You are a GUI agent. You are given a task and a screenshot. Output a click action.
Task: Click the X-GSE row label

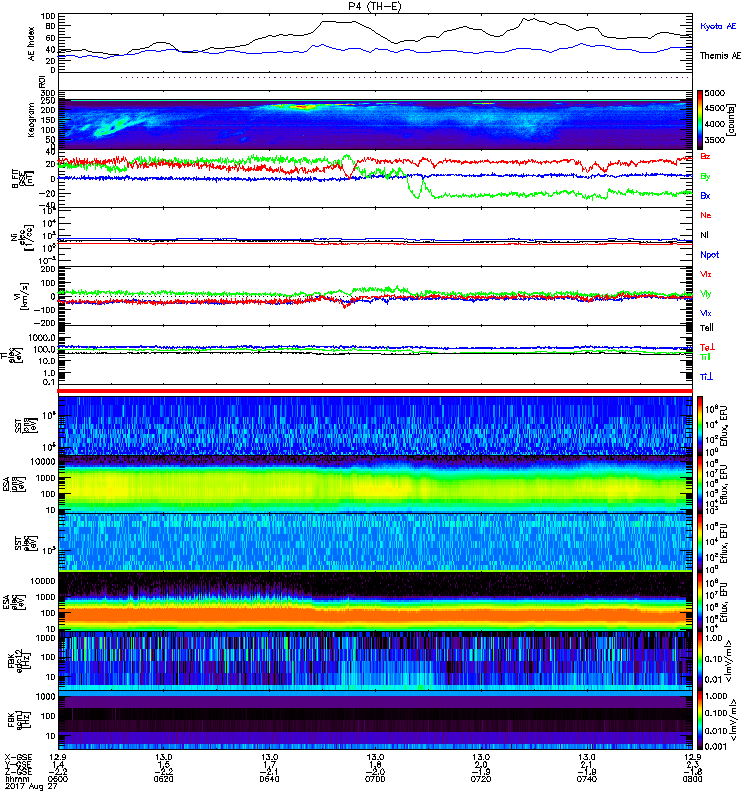tap(18, 757)
